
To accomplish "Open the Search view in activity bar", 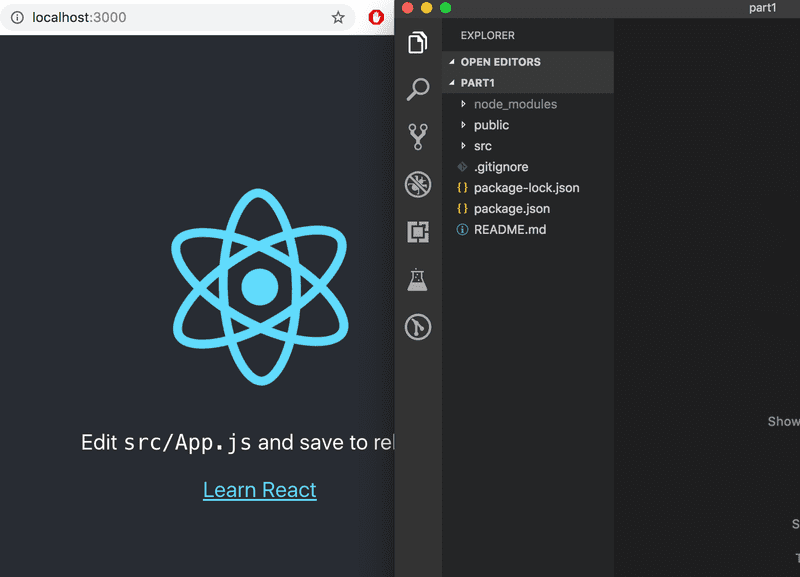I will pos(417,89).
